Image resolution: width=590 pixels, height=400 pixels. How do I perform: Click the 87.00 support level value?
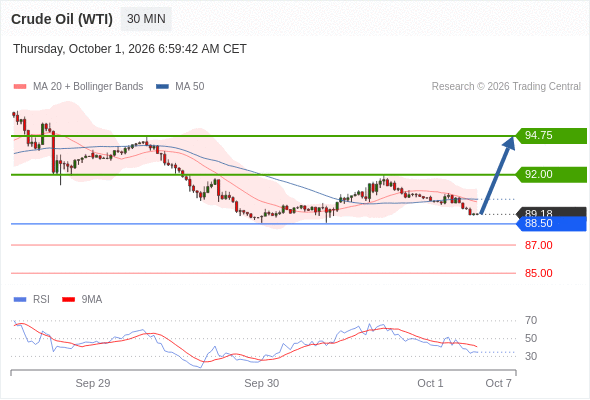click(538, 245)
